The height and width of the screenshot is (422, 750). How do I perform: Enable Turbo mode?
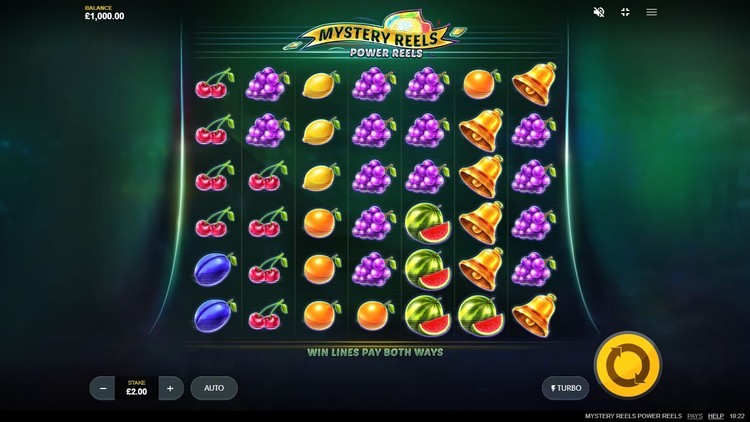pos(565,388)
